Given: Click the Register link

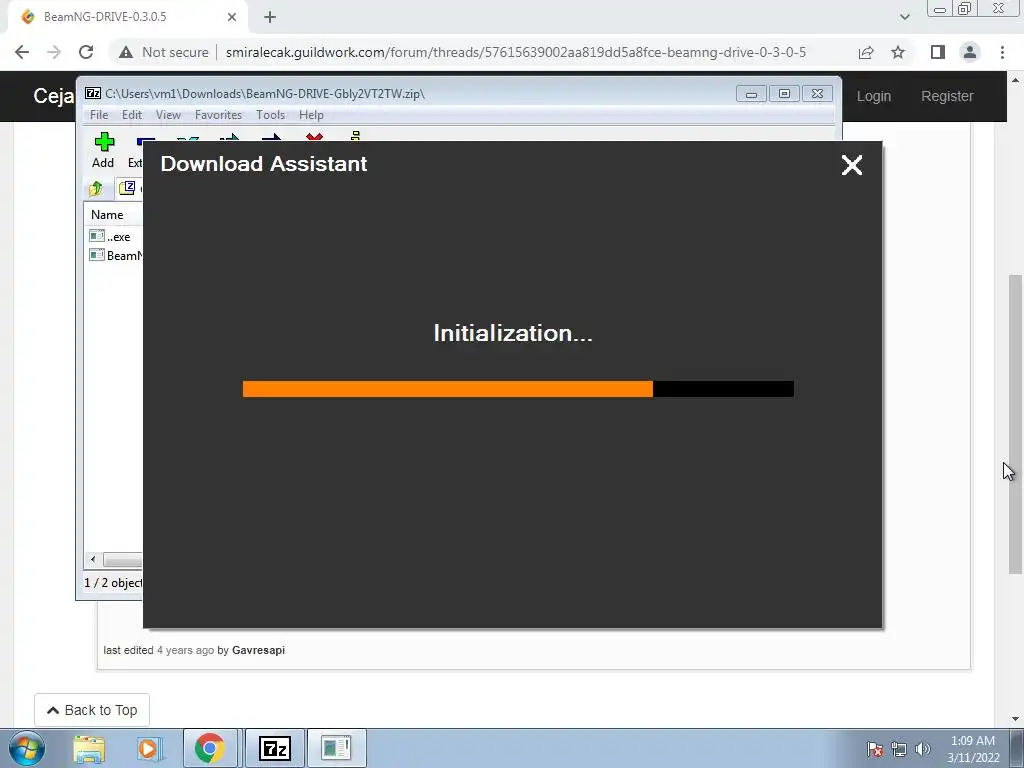Looking at the screenshot, I should point(947,96).
